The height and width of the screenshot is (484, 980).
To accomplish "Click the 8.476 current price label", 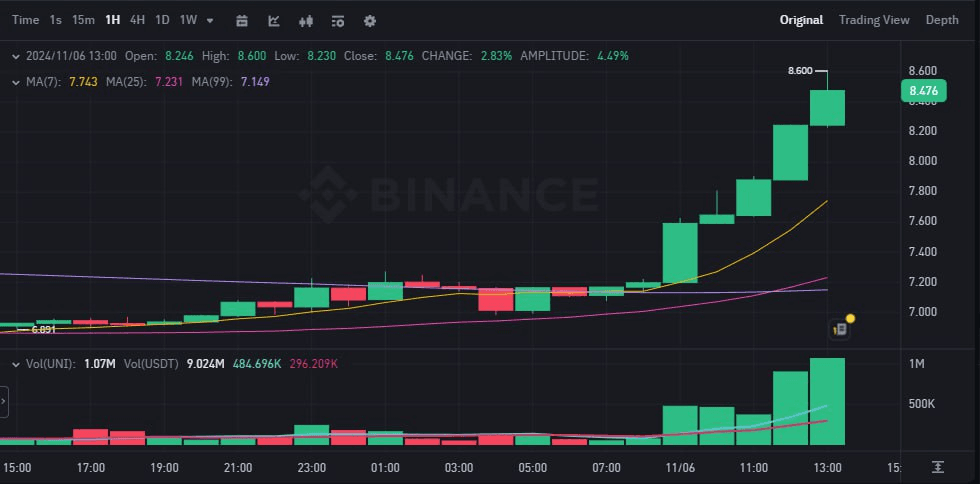I will (922, 91).
